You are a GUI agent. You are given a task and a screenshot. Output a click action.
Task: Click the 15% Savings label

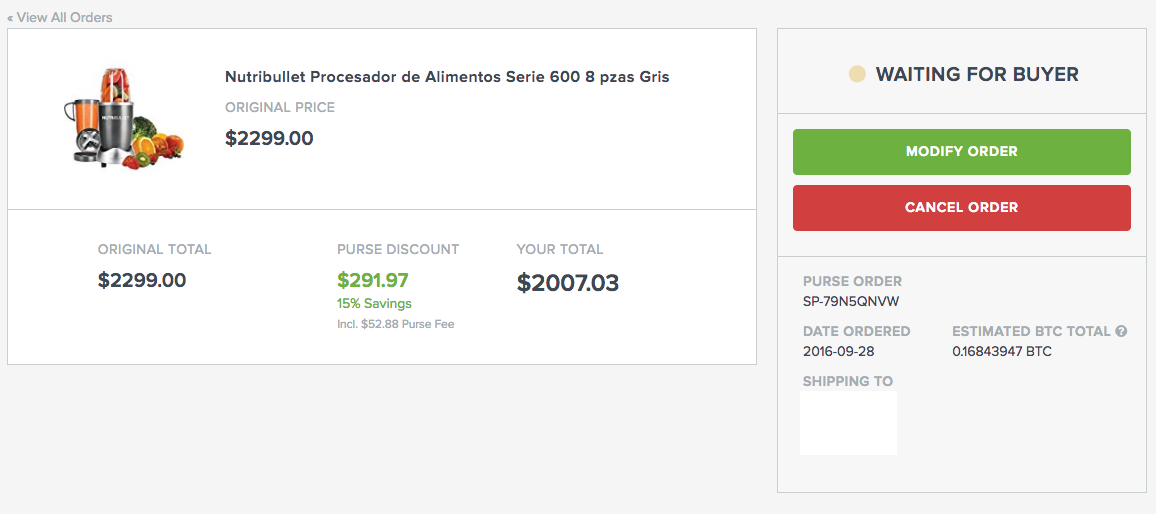374,303
